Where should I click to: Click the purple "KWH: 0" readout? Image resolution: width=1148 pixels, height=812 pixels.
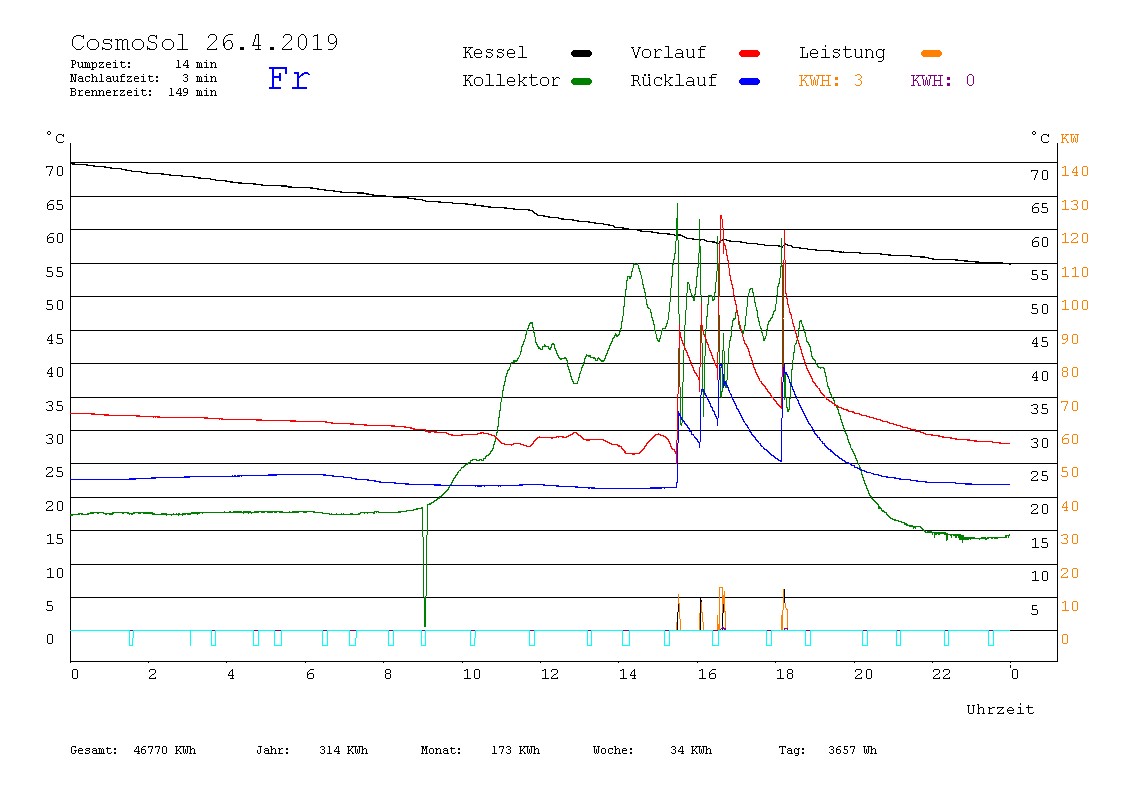point(943,81)
